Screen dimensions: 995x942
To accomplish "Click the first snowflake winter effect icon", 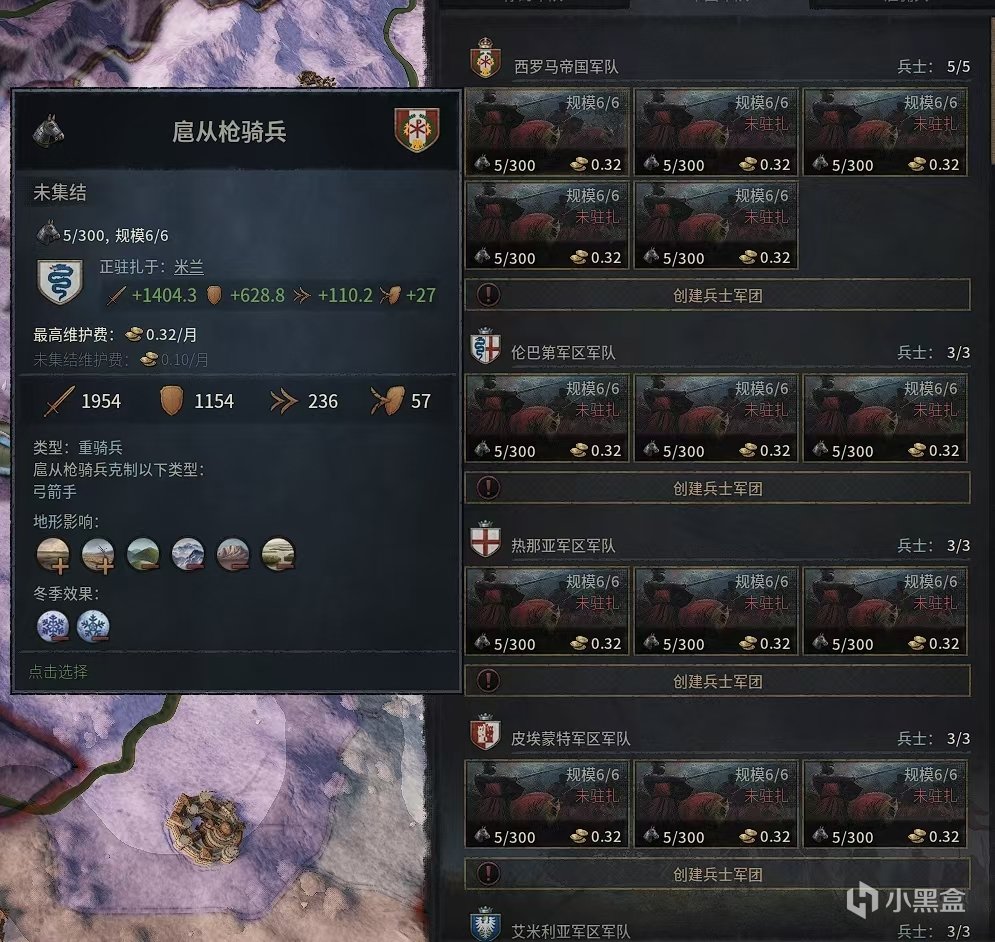I will pyautogui.click(x=53, y=626).
